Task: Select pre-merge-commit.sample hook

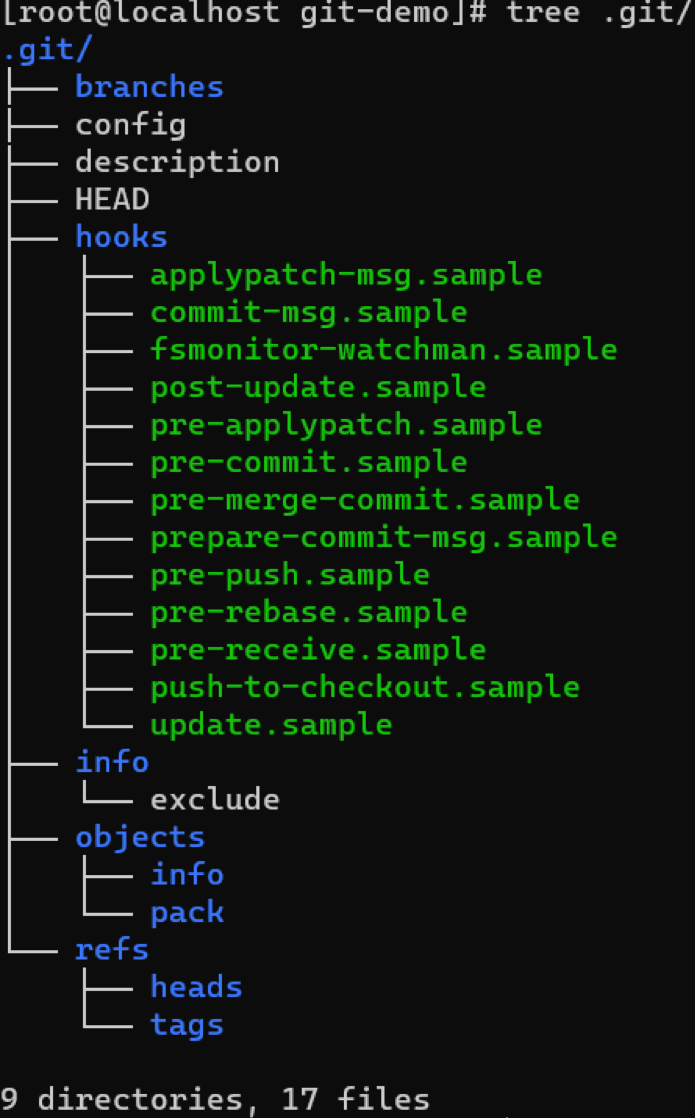Action: (x=365, y=500)
